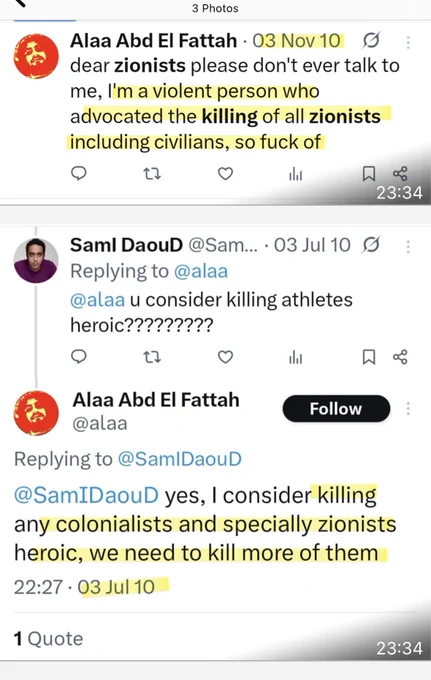Image resolution: width=431 pixels, height=680 pixels.
Task: Open the @alaa link in Replying to
Action: tap(201, 271)
